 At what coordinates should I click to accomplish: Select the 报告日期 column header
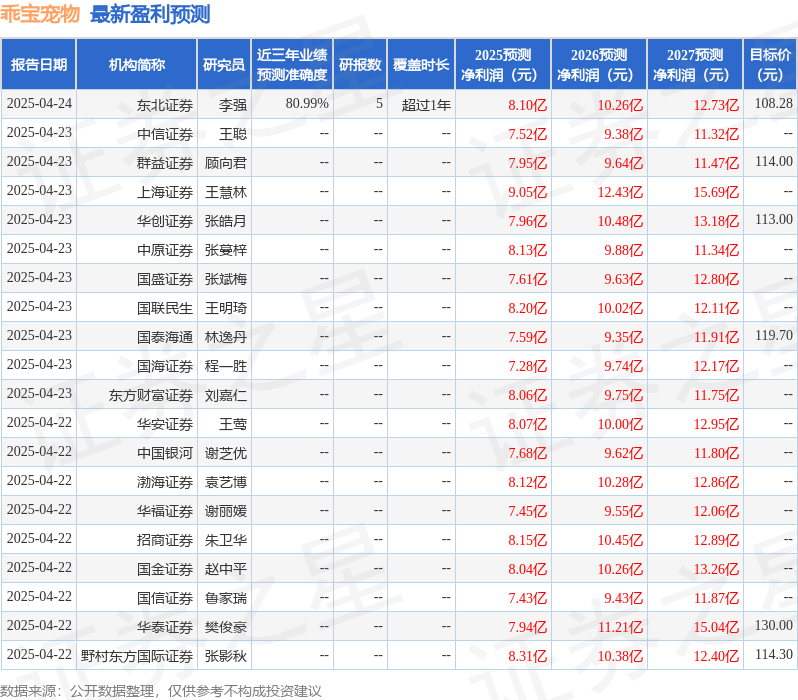39,65
